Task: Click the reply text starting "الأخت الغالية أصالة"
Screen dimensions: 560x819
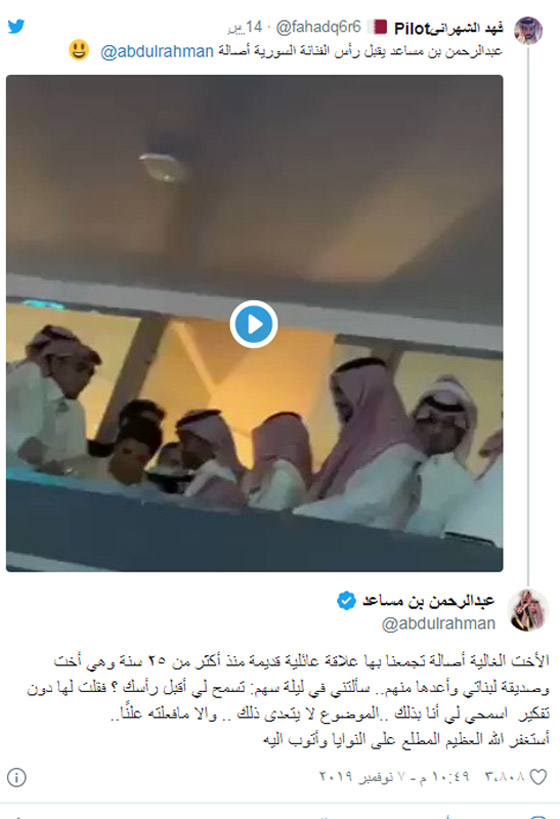Action: tap(288, 700)
